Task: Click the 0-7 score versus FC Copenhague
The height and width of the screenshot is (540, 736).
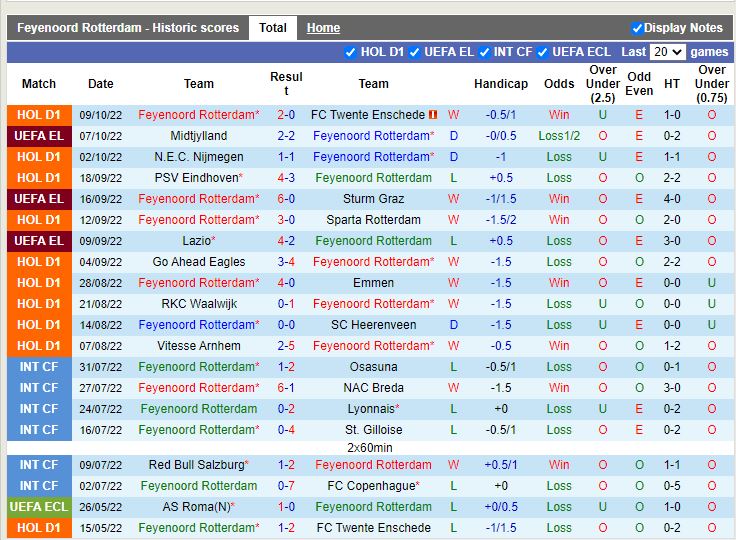Action: (x=286, y=486)
